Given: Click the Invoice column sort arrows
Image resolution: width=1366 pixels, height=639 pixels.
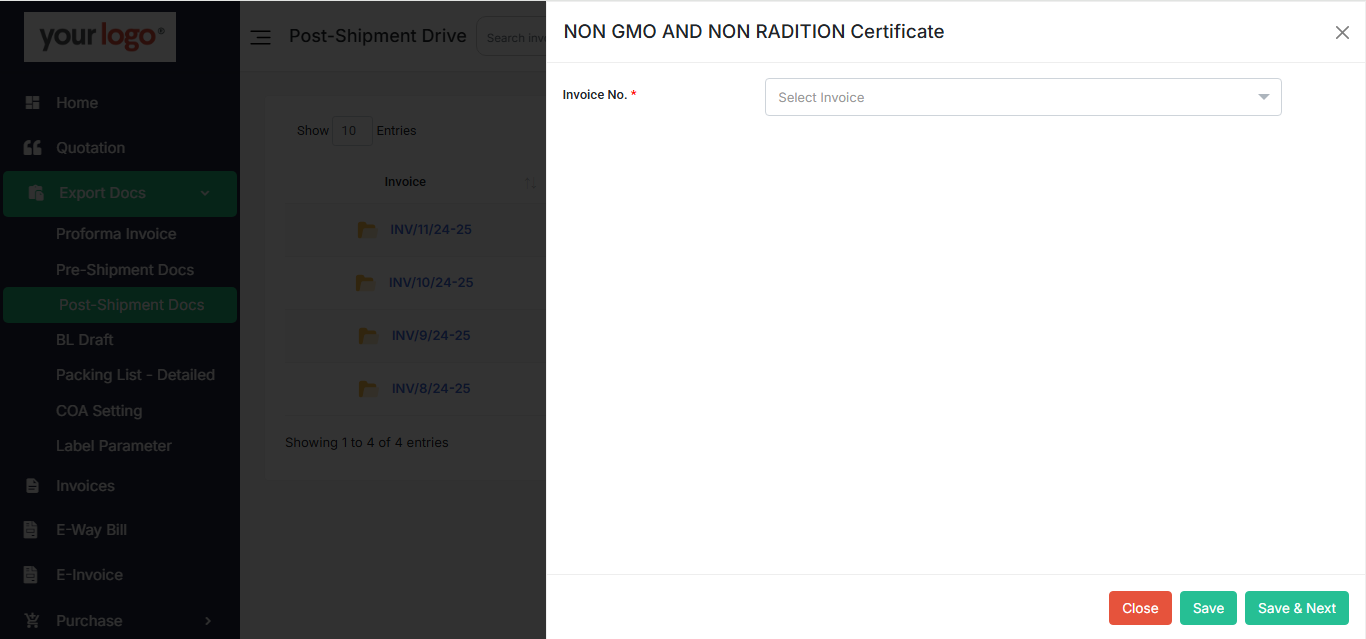Looking at the screenshot, I should click(x=530, y=183).
